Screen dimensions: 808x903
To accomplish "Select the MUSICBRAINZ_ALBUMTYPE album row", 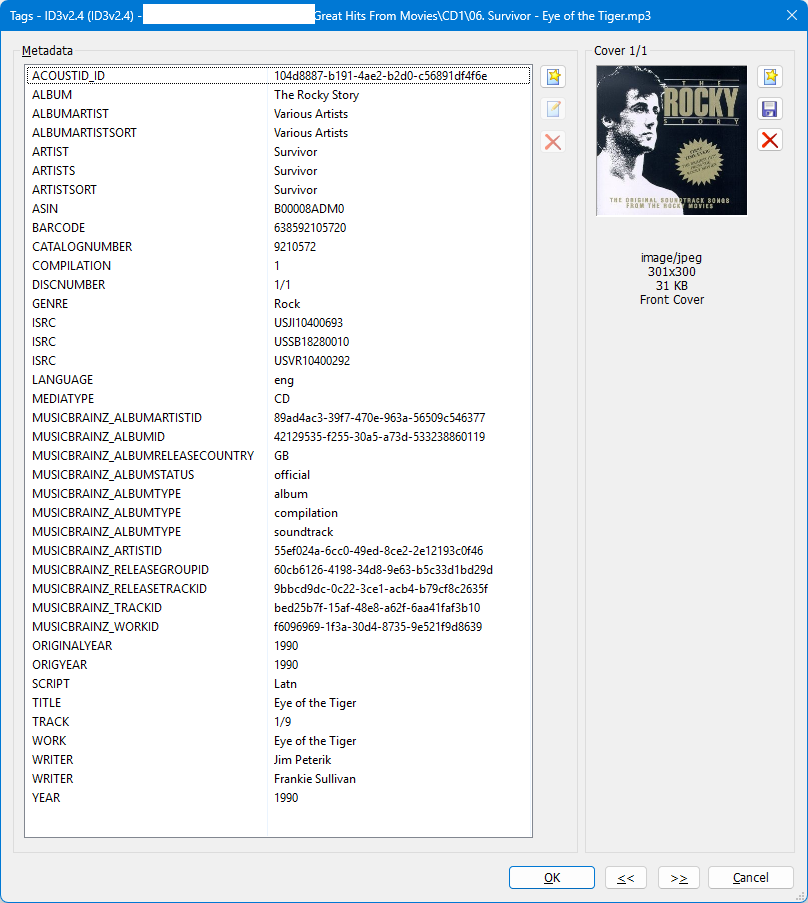I will click(x=278, y=494).
